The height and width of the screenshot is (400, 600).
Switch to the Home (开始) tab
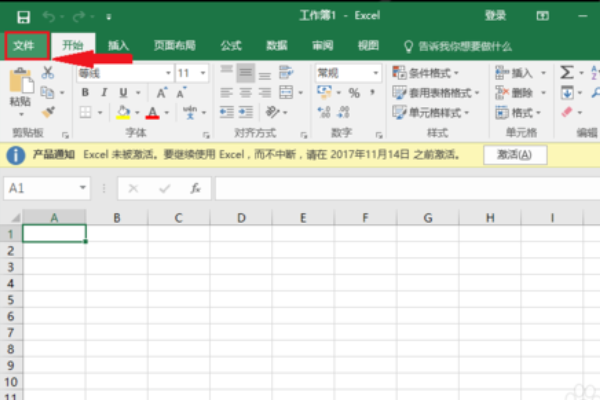pos(73,46)
